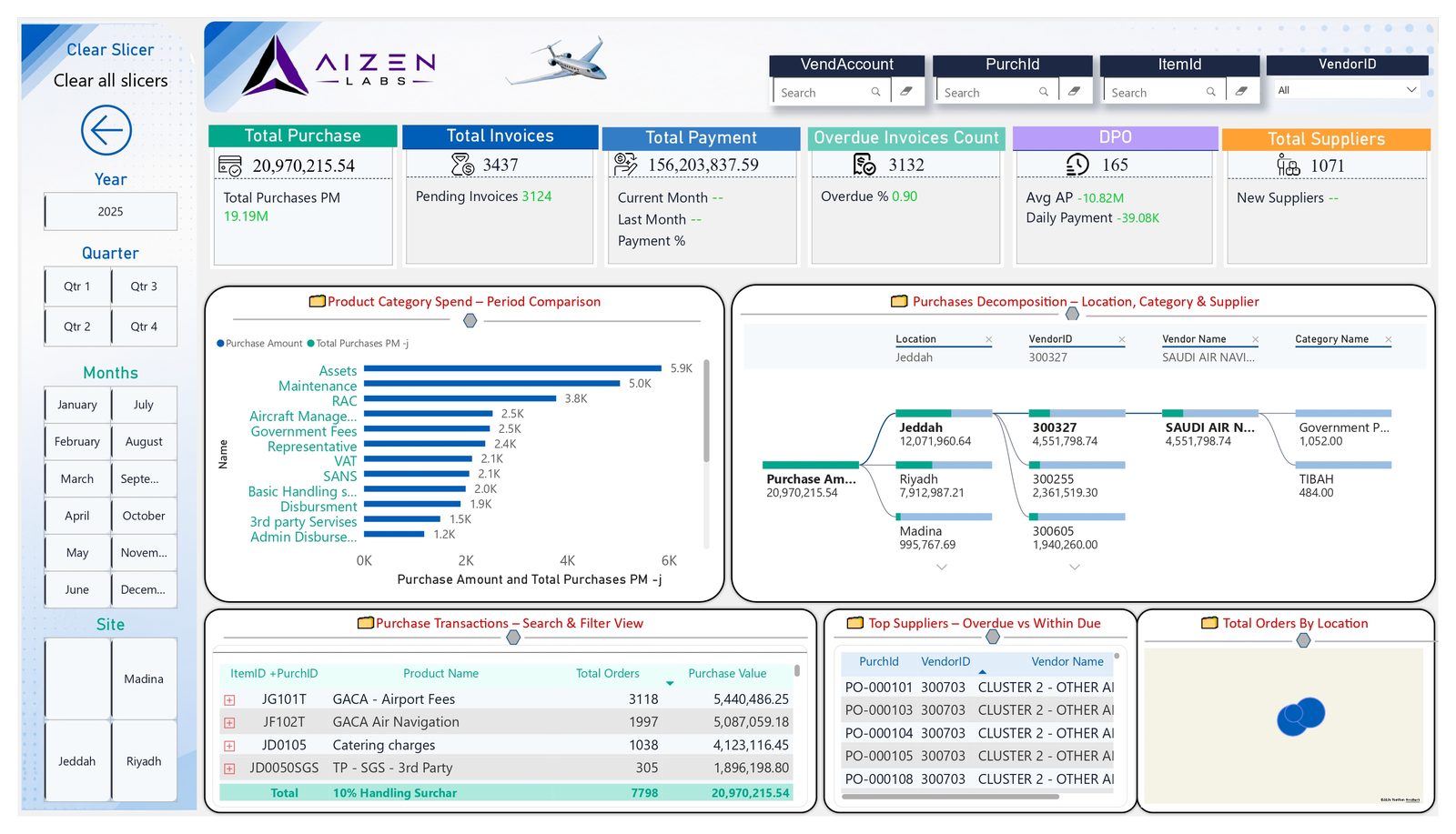1456x834 pixels.
Task: Expand the JF102T row
Action: pyautogui.click(x=229, y=723)
